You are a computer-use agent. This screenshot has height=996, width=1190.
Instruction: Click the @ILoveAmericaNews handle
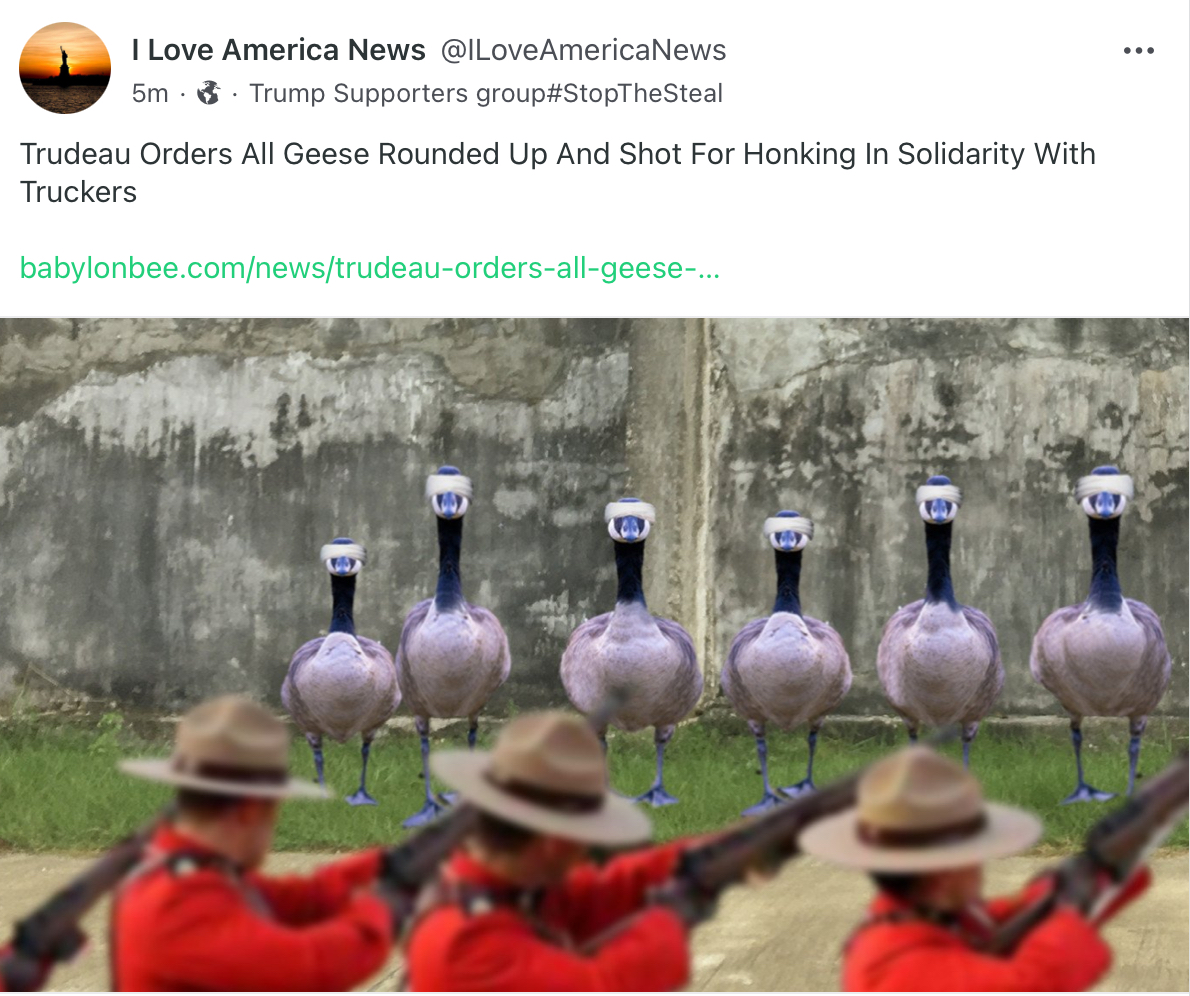[x=583, y=50]
